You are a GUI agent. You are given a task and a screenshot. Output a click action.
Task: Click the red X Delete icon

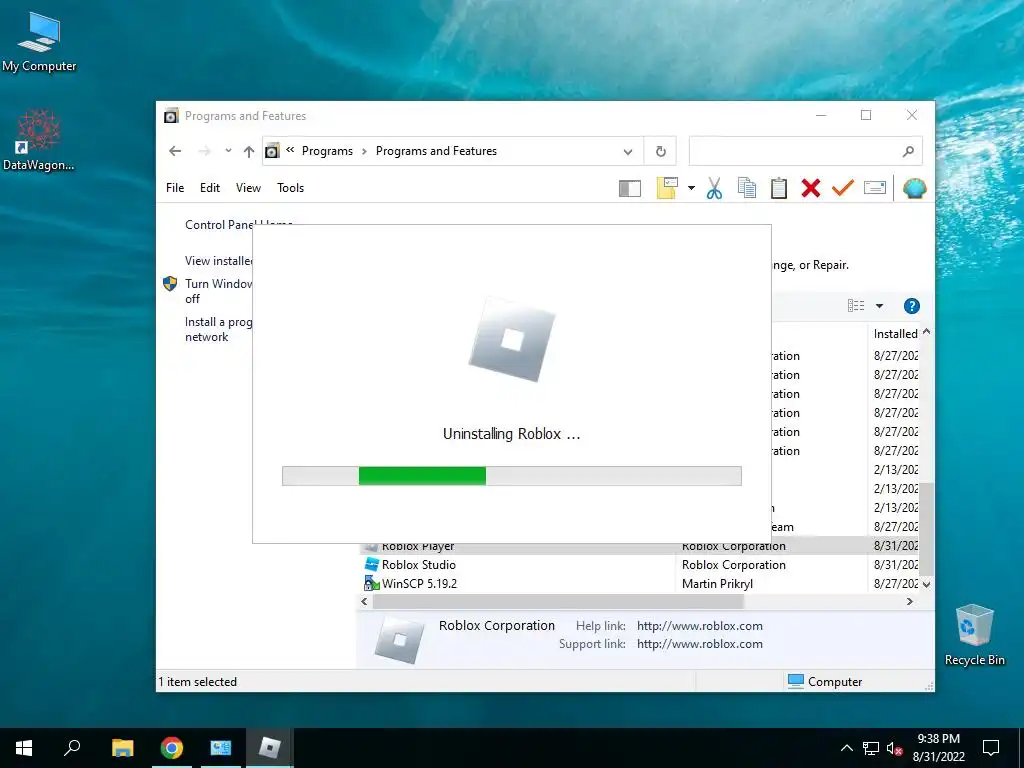pyautogui.click(x=810, y=188)
